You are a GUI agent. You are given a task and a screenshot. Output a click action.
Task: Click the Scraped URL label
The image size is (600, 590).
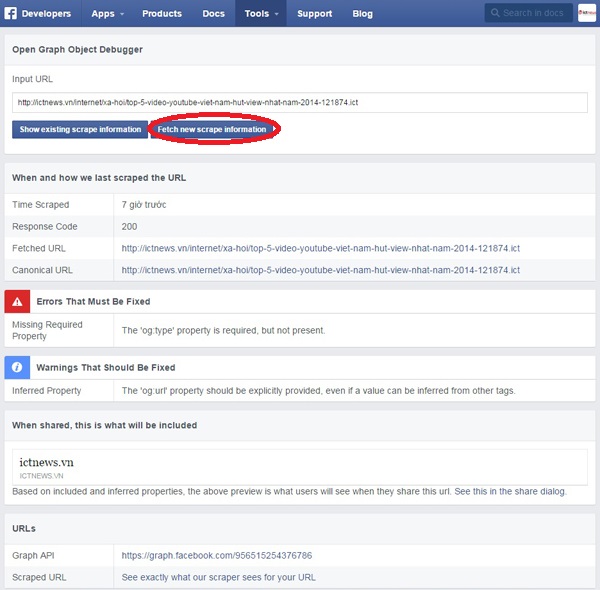pyautogui.click(x=39, y=577)
